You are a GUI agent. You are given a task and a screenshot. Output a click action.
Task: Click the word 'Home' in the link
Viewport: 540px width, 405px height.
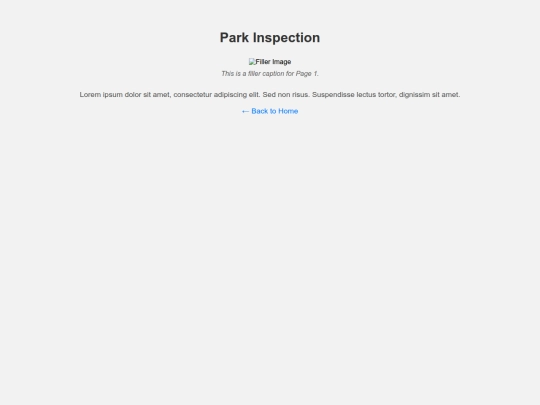(288, 111)
